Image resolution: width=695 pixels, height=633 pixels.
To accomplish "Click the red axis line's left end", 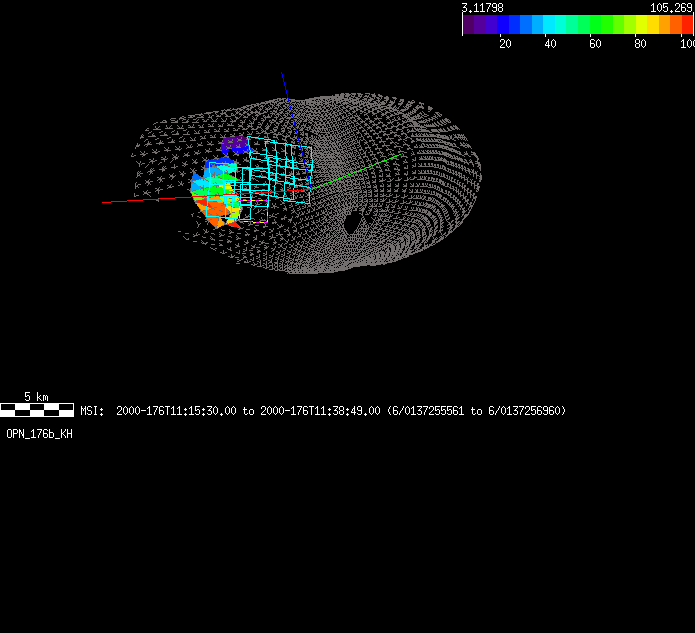I will coord(105,202).
